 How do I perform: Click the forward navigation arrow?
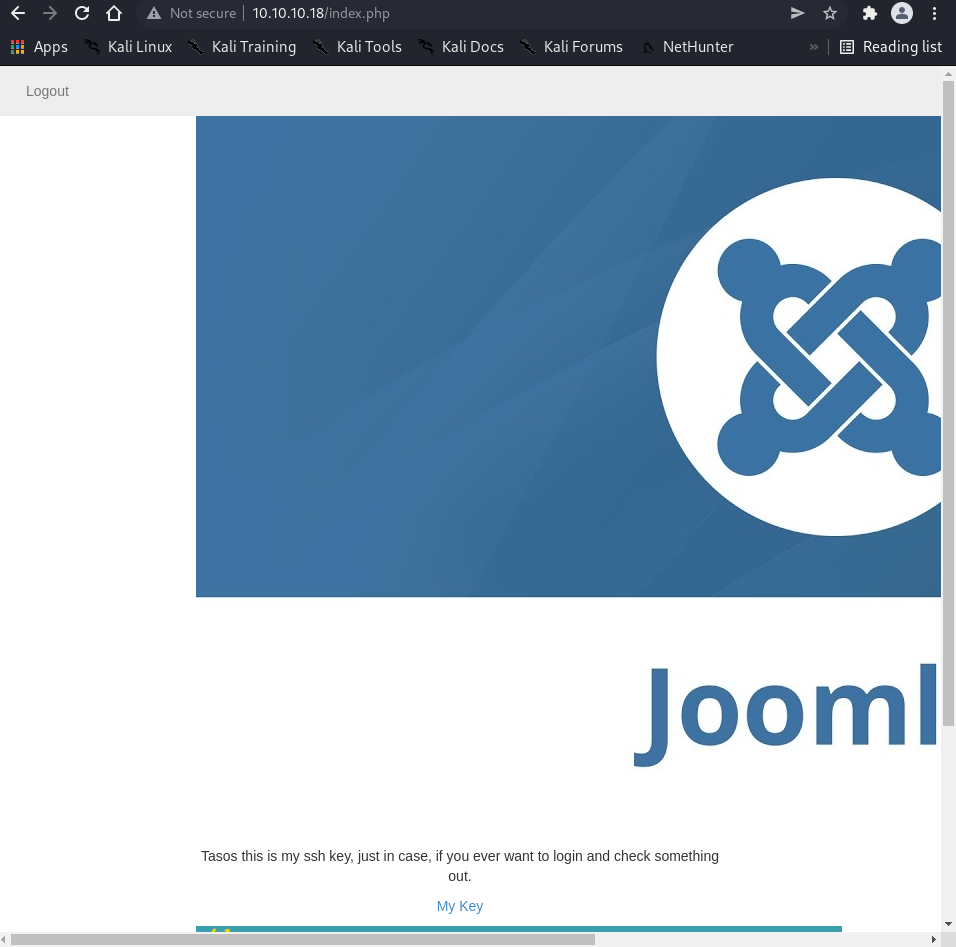(49, 14)
